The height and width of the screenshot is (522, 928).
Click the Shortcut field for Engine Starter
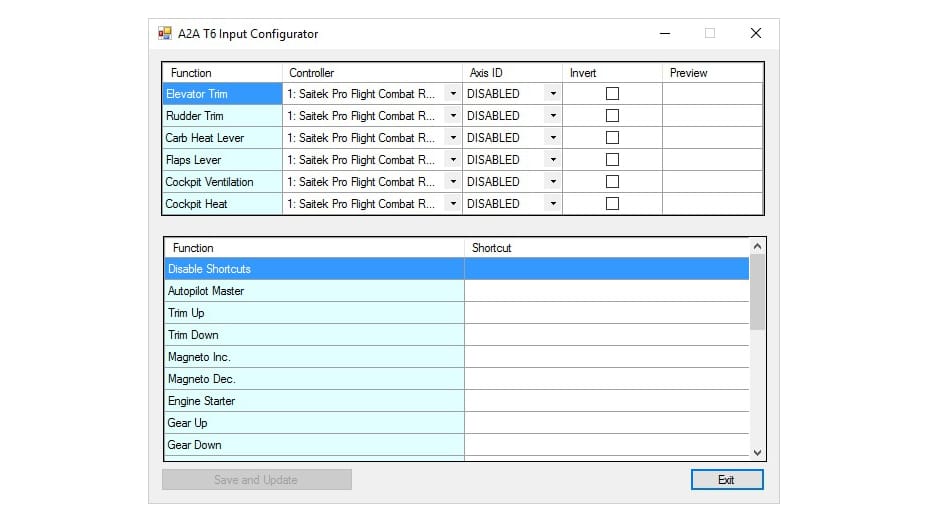pyautogui.click(x=606, y=401)
